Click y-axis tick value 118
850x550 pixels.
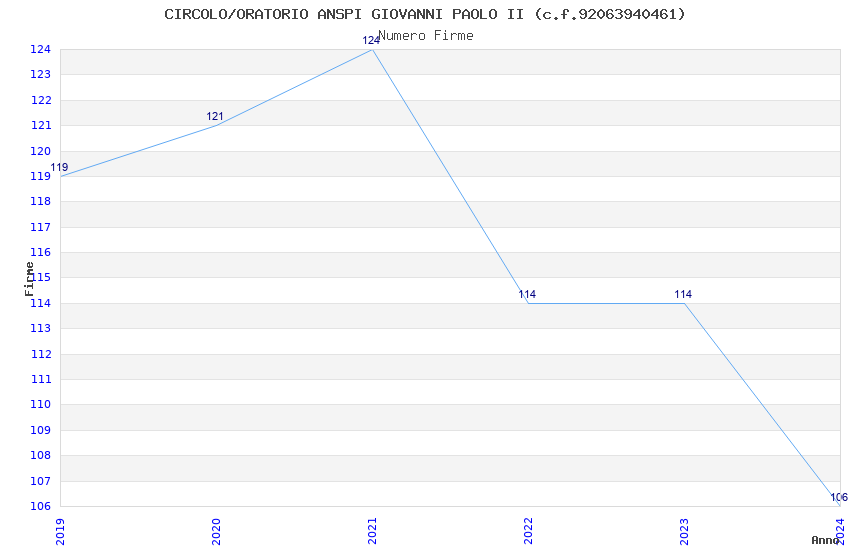tap(41, 201)
